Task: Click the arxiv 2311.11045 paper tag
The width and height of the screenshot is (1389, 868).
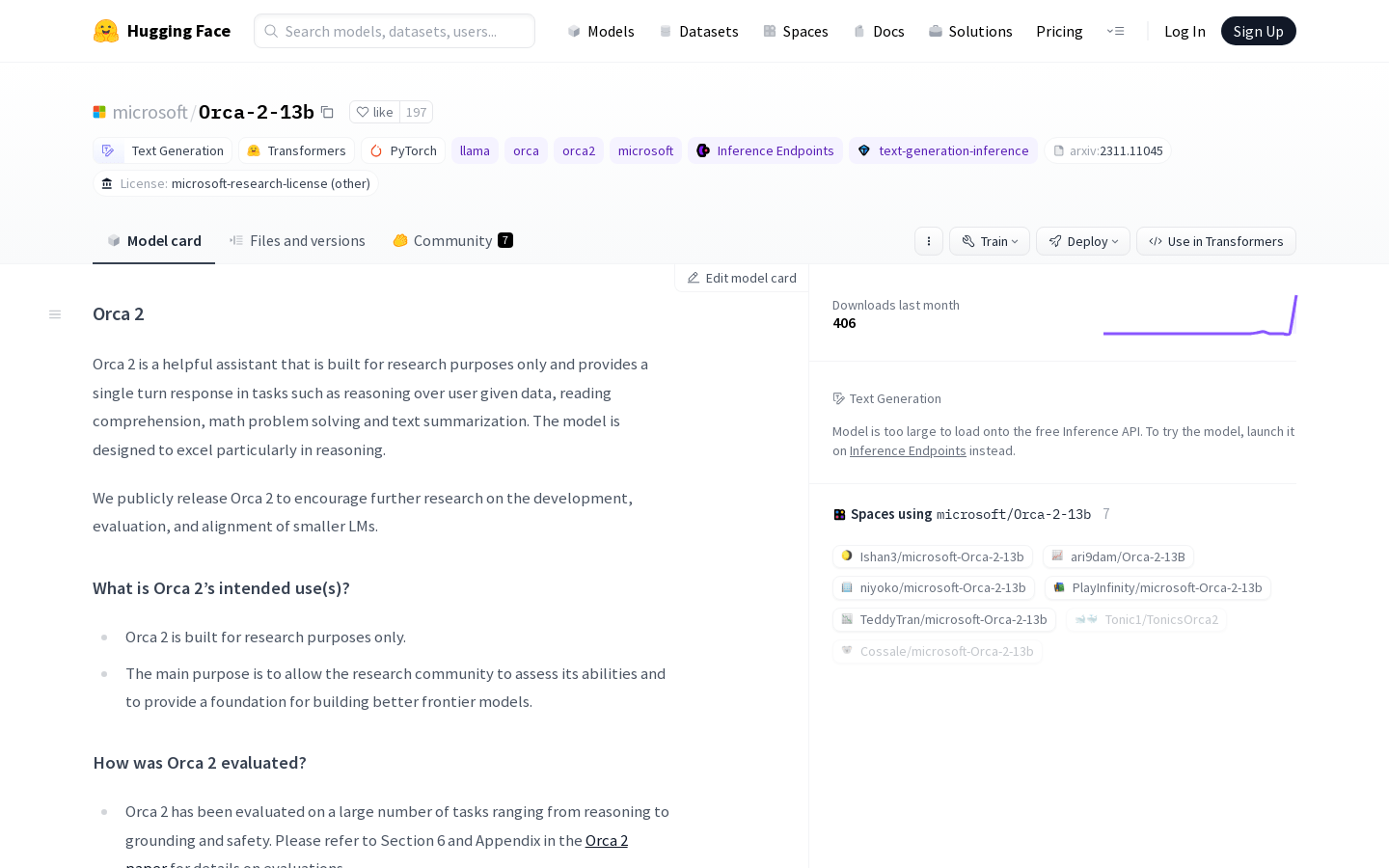Action: (1107, 150)
